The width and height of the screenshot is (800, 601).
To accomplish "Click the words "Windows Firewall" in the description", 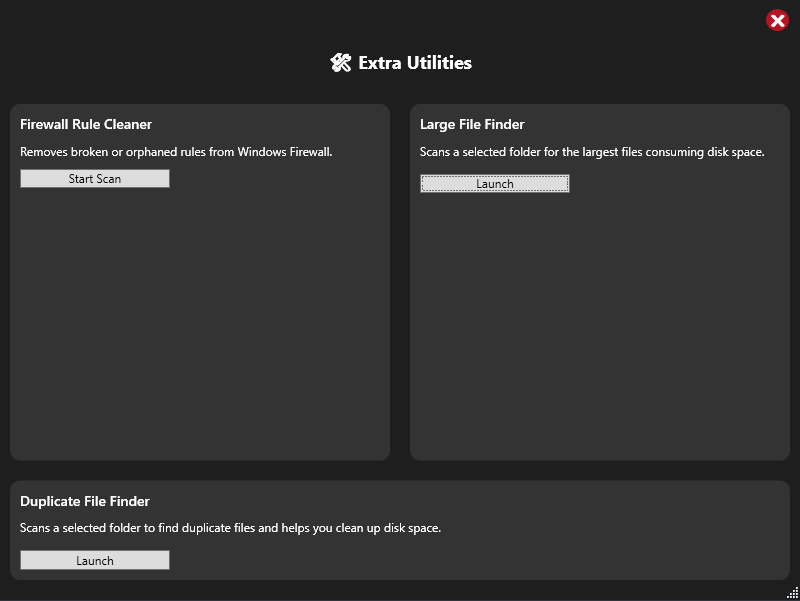I will [x=285, y=152].
